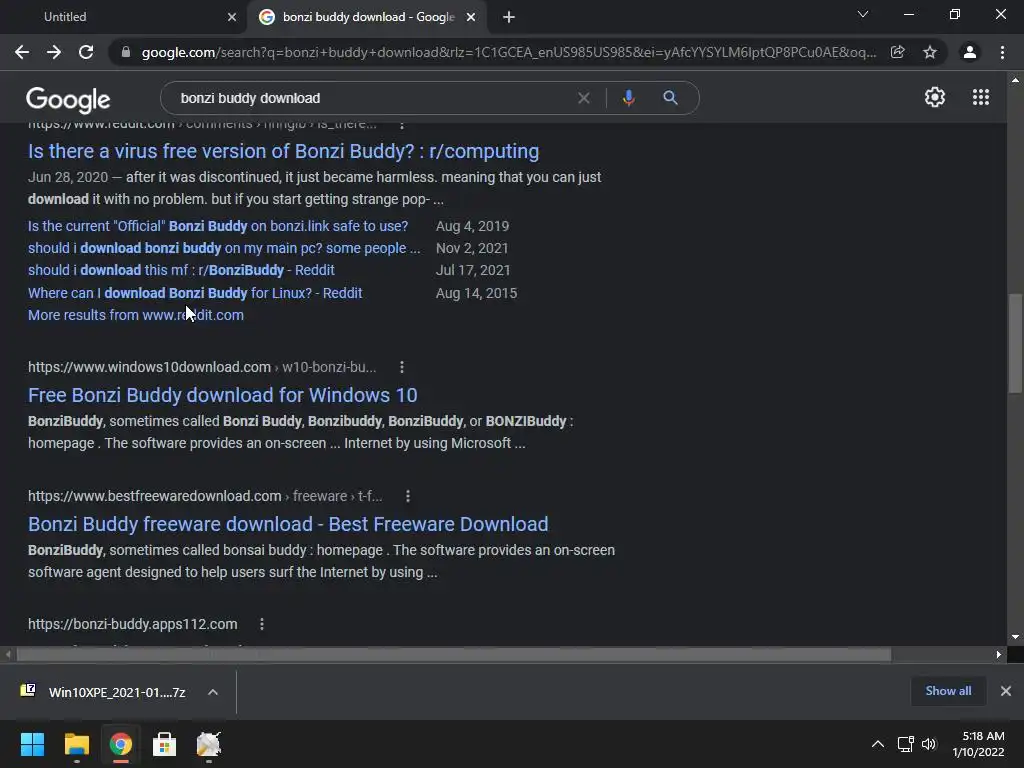Submit search with the magnifier icon
This screenshot has height=768, width=1024.
click(670, 98)
